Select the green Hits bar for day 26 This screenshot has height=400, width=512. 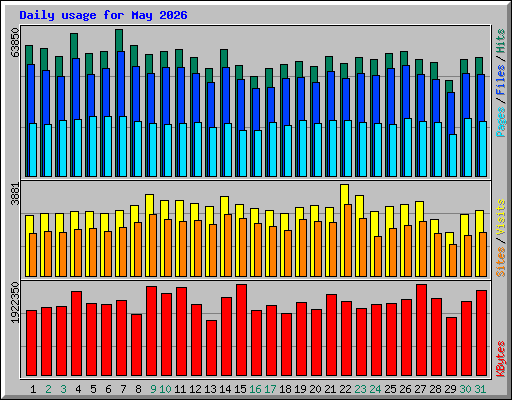[404, 58]
